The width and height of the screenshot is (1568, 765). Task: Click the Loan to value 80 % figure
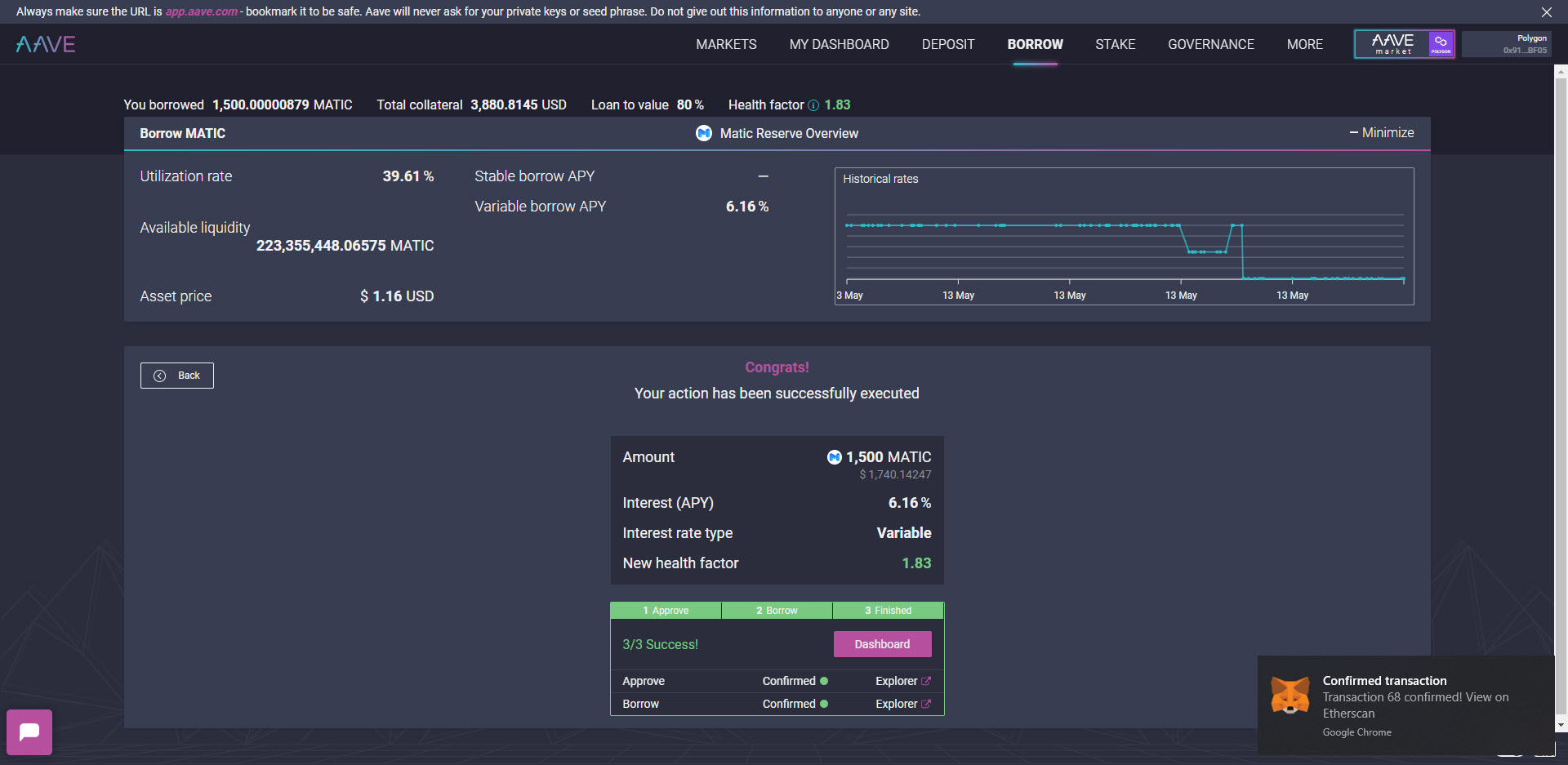(690, 105)
